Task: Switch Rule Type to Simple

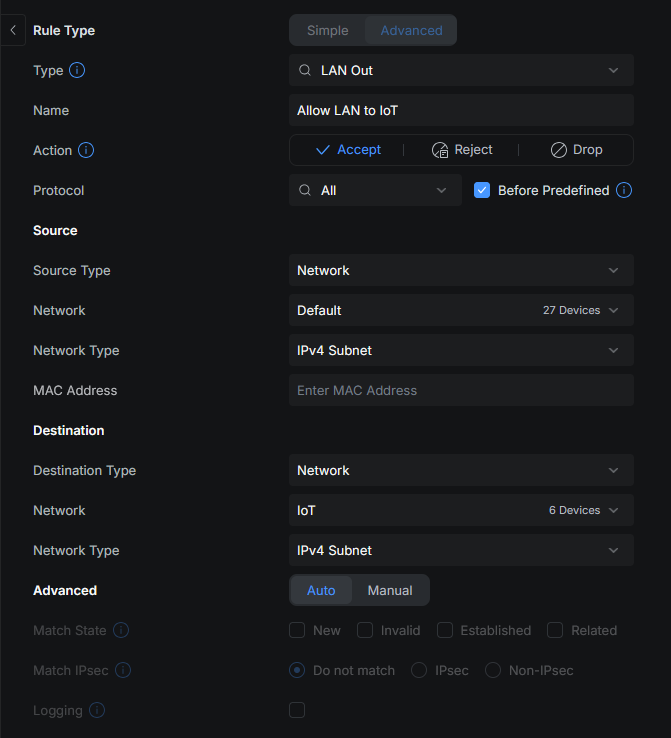Action: pyautogui.click(x=328, y=30)
